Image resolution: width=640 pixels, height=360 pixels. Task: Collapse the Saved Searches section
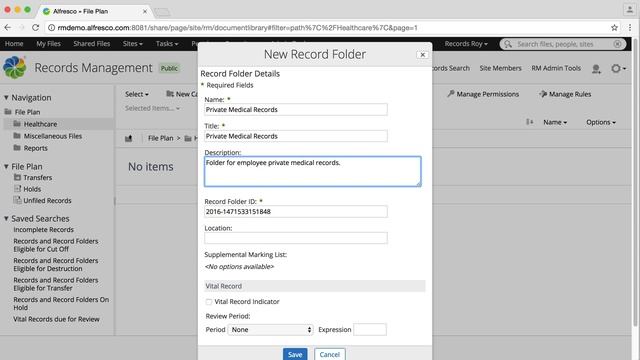pos(6,218)
